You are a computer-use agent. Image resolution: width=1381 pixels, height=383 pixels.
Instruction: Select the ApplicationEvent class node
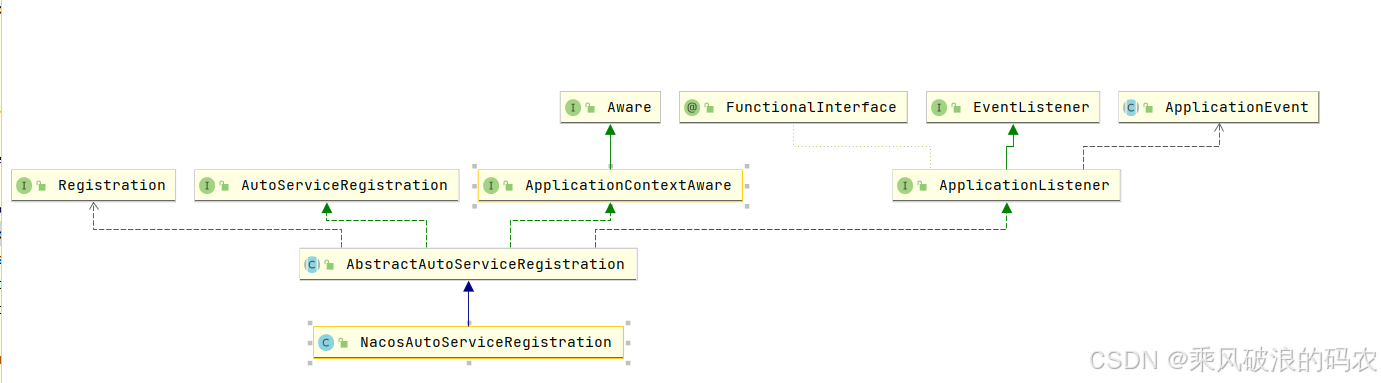pyautogui.click(x=1219, y=108)
